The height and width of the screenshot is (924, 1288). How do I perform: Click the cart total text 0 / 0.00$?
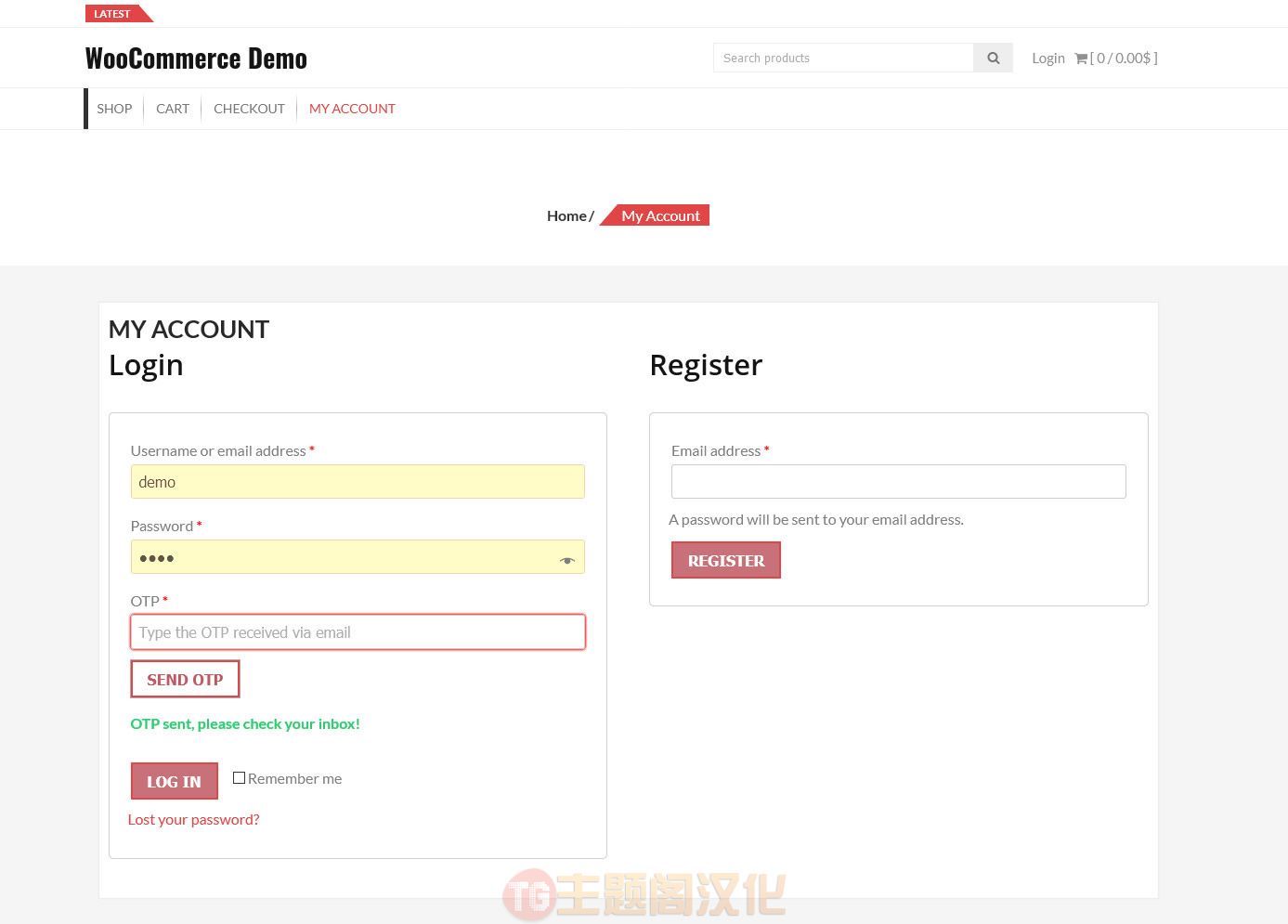[1124, 58]
